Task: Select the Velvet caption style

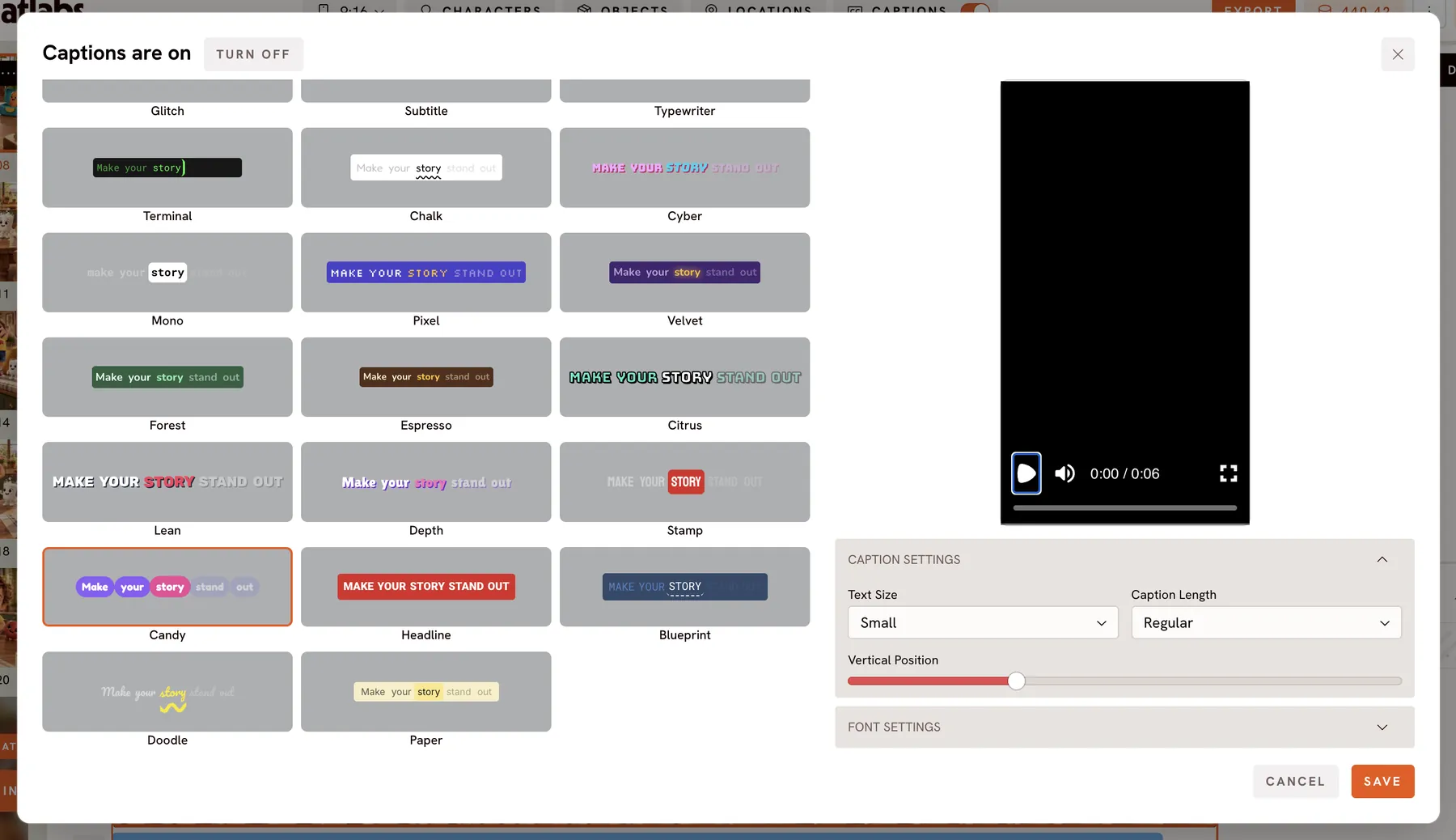Action: [x=684, y=273]
